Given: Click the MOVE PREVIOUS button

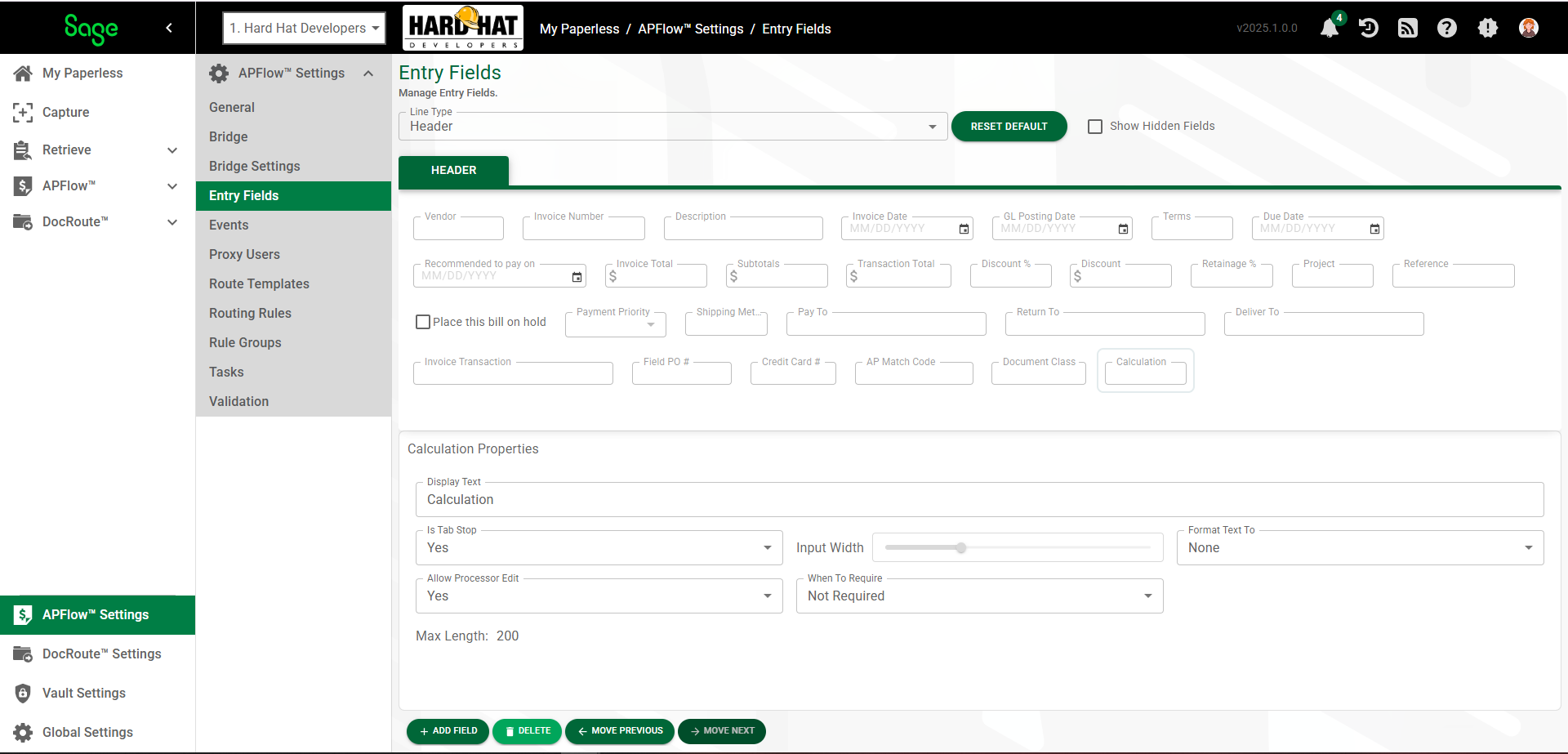Looking at the screenshot, I should tap(620, 731).
